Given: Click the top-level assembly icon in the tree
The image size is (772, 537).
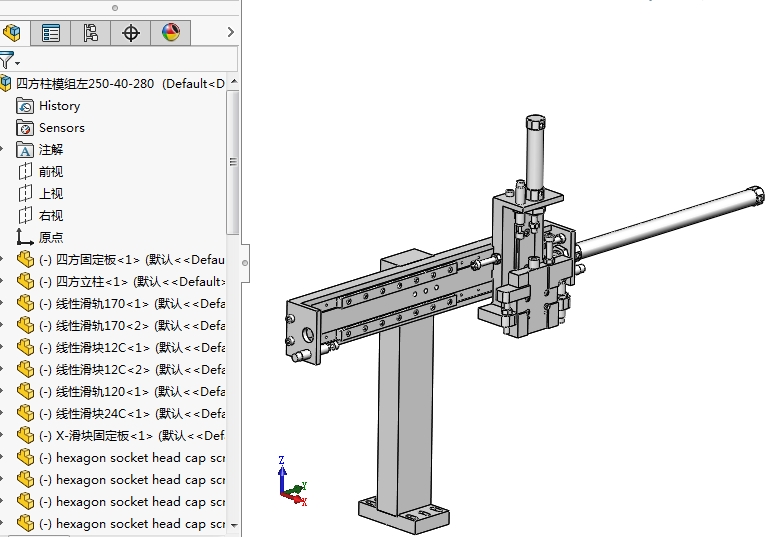Looking at the screenshot, I should 5,84.
